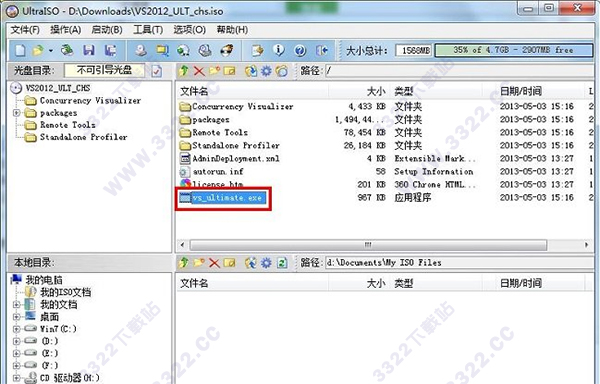Sort image files by 文件名 column header
600x384 pixels.
(x=253, y=91)
